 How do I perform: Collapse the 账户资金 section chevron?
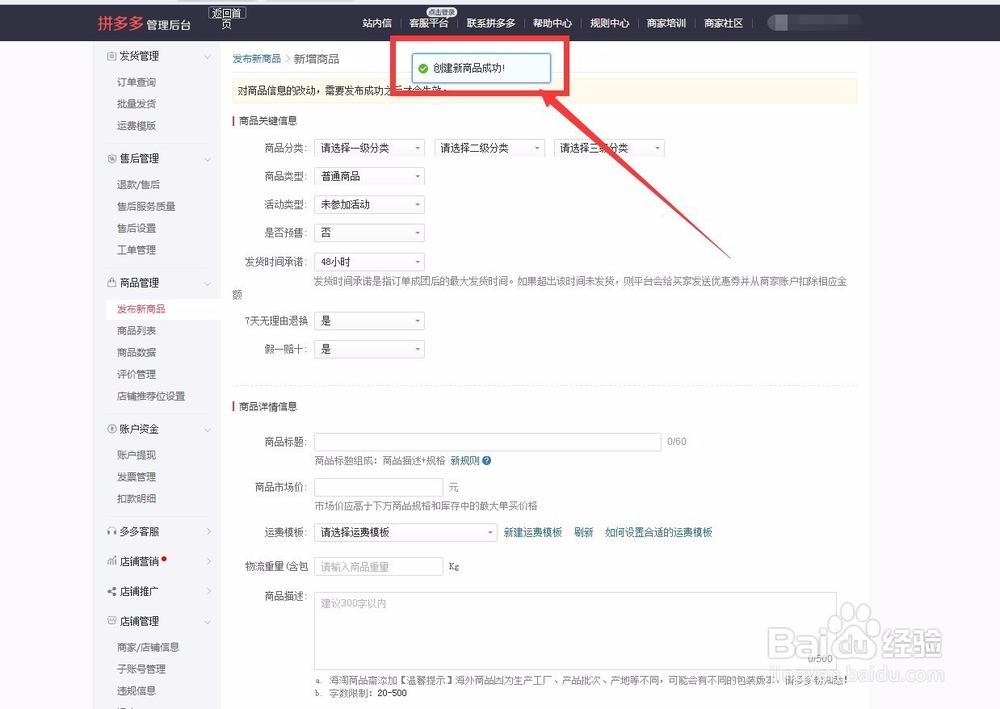tap(207, 430)
